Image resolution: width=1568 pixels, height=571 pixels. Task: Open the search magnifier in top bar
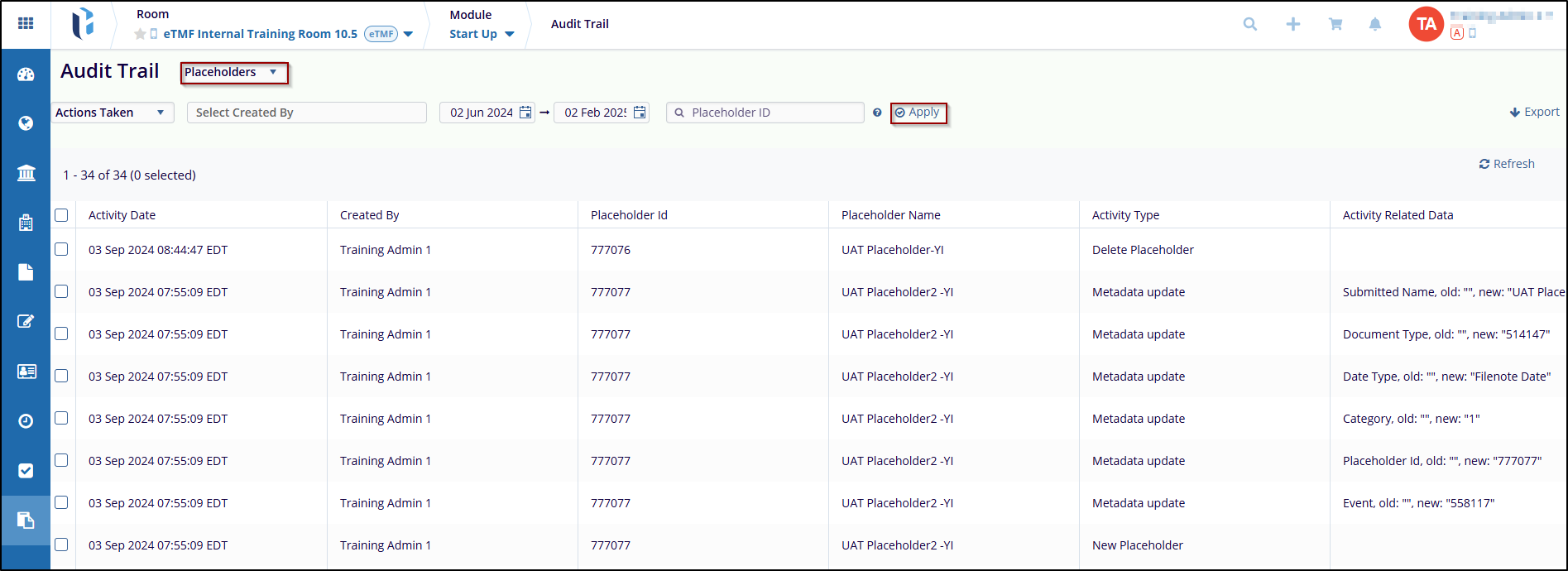[1249, 24]
